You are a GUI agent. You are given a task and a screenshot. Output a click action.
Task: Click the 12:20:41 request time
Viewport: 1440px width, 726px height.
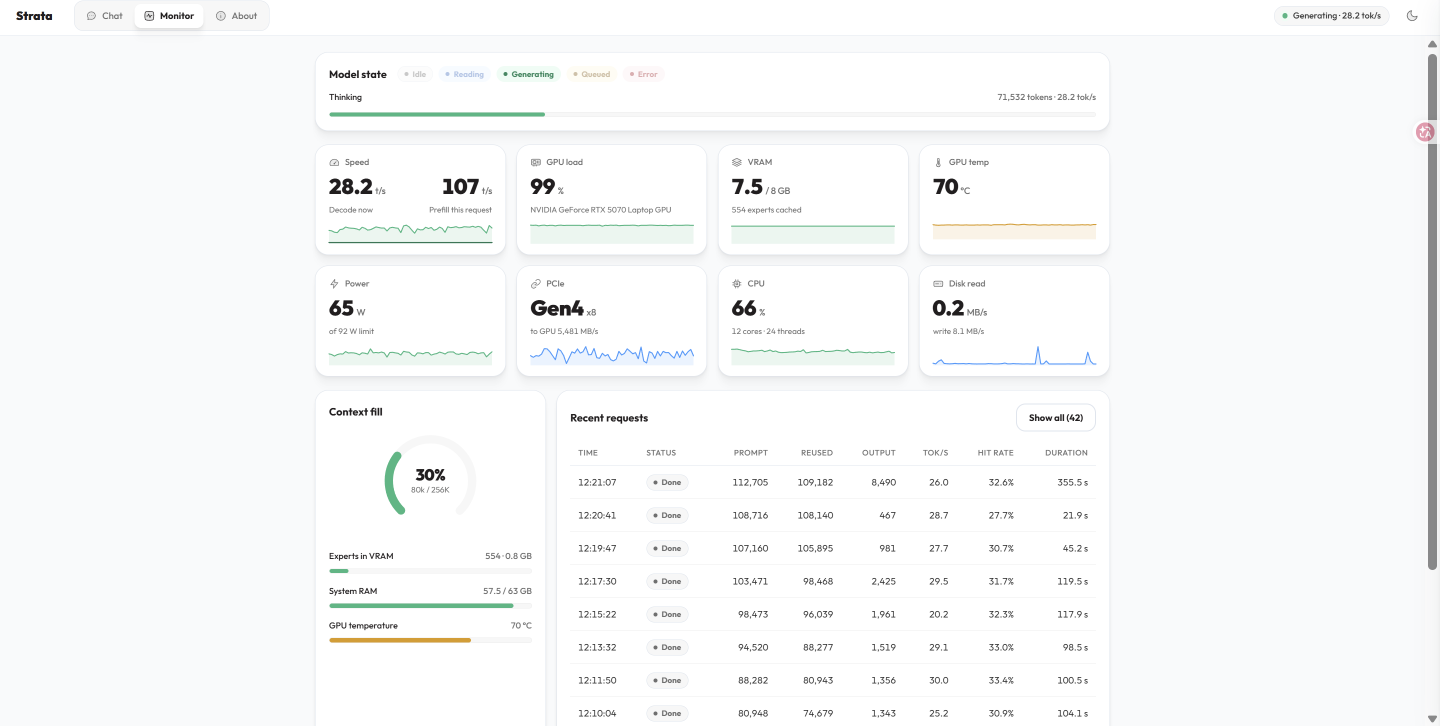click(x=597, y=515)
